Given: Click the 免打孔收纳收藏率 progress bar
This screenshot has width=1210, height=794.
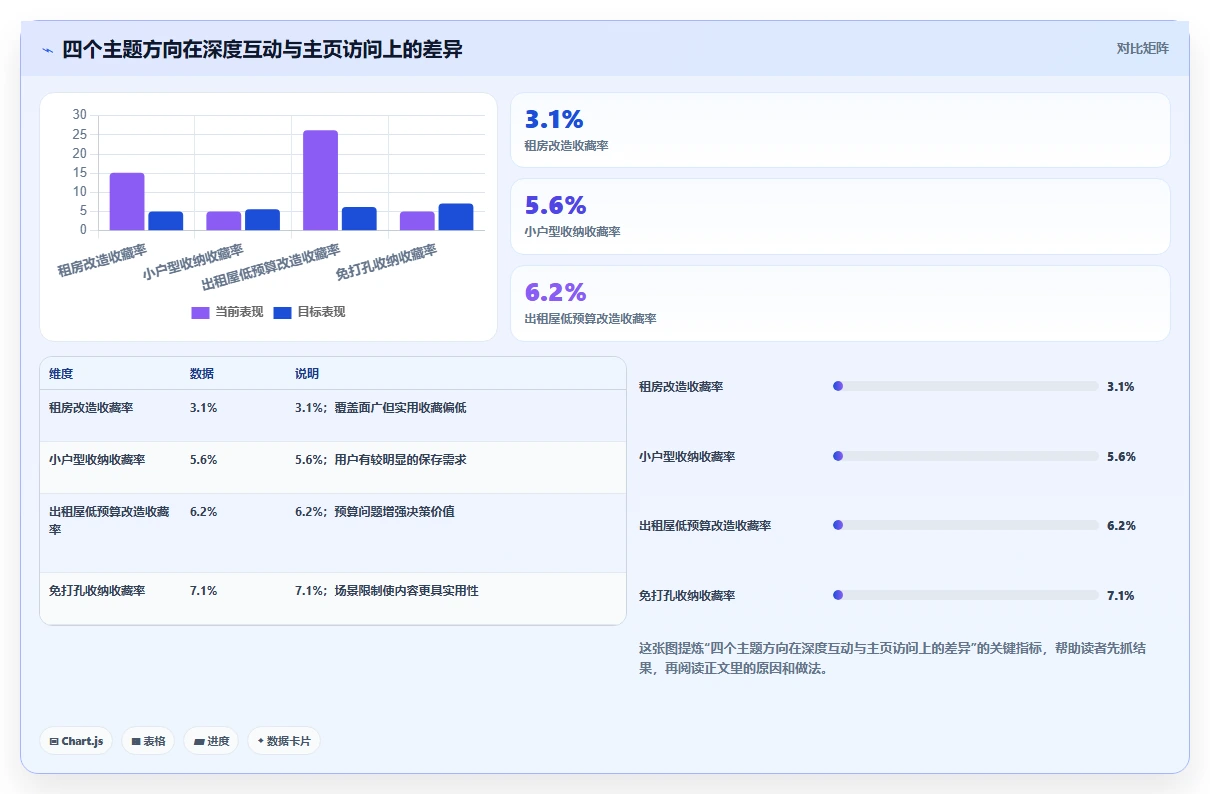Looking at the screenshot, I should point(966,595).
